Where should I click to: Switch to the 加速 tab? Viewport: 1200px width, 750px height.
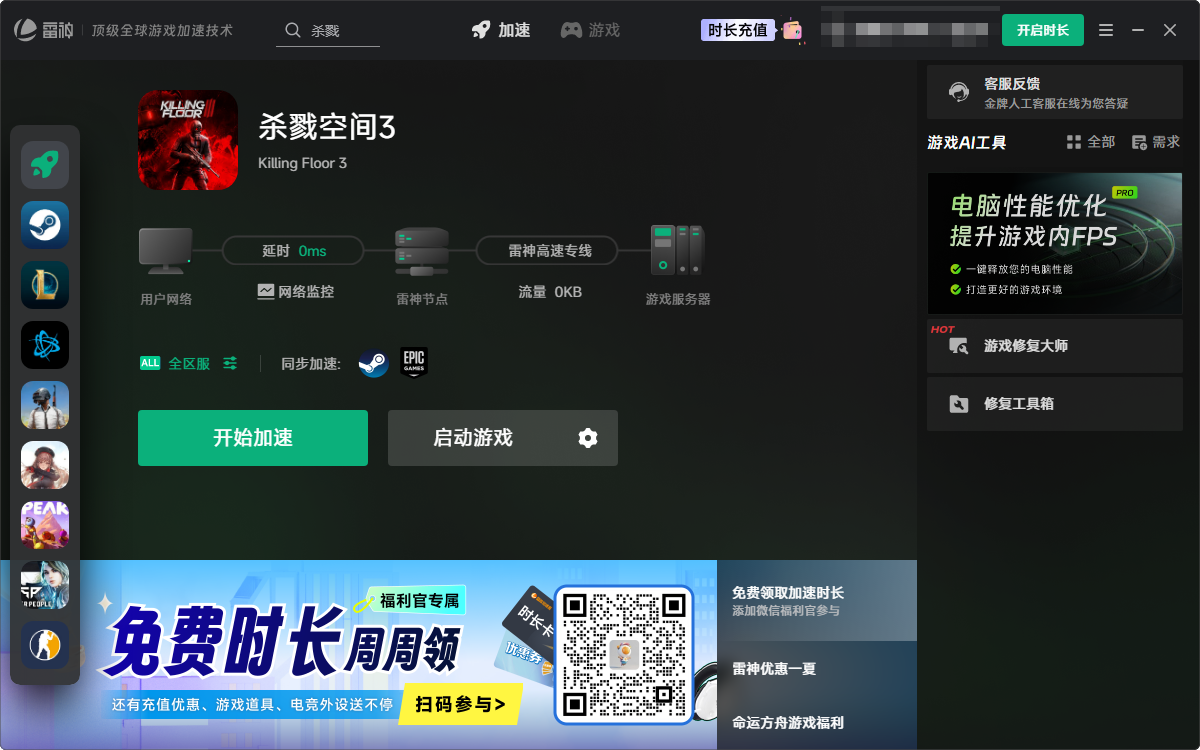click(x=500, y=30)
